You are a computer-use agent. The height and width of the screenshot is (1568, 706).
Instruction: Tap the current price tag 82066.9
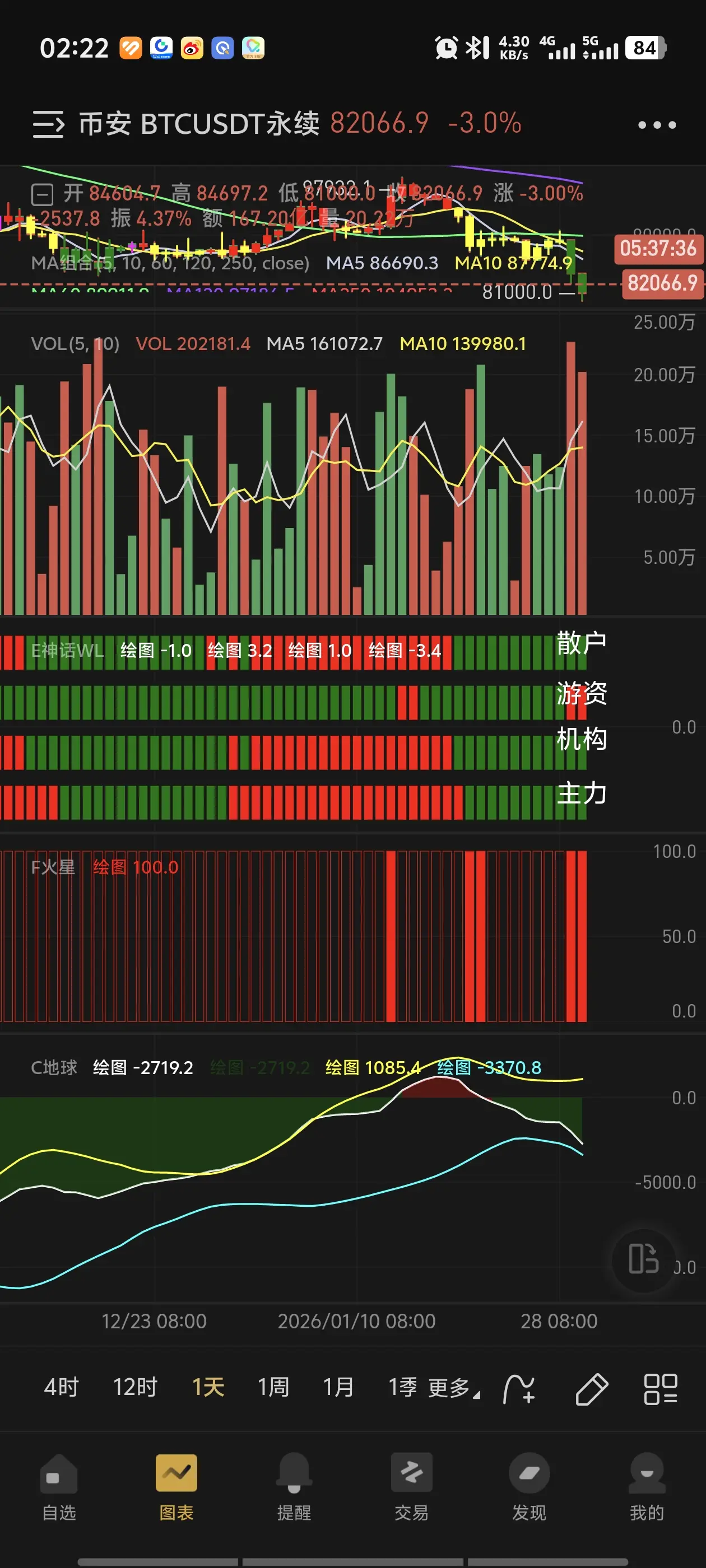pos(662,284)
